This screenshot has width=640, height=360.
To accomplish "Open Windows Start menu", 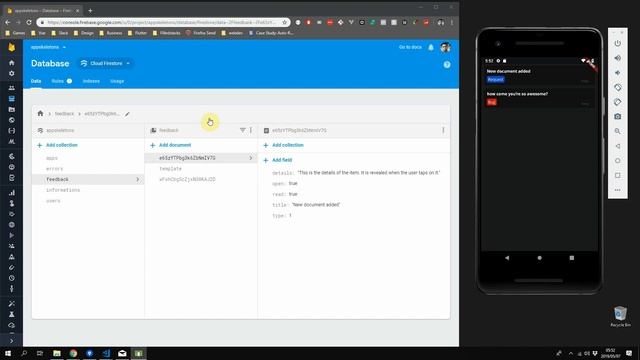I will tap(8, 353).
